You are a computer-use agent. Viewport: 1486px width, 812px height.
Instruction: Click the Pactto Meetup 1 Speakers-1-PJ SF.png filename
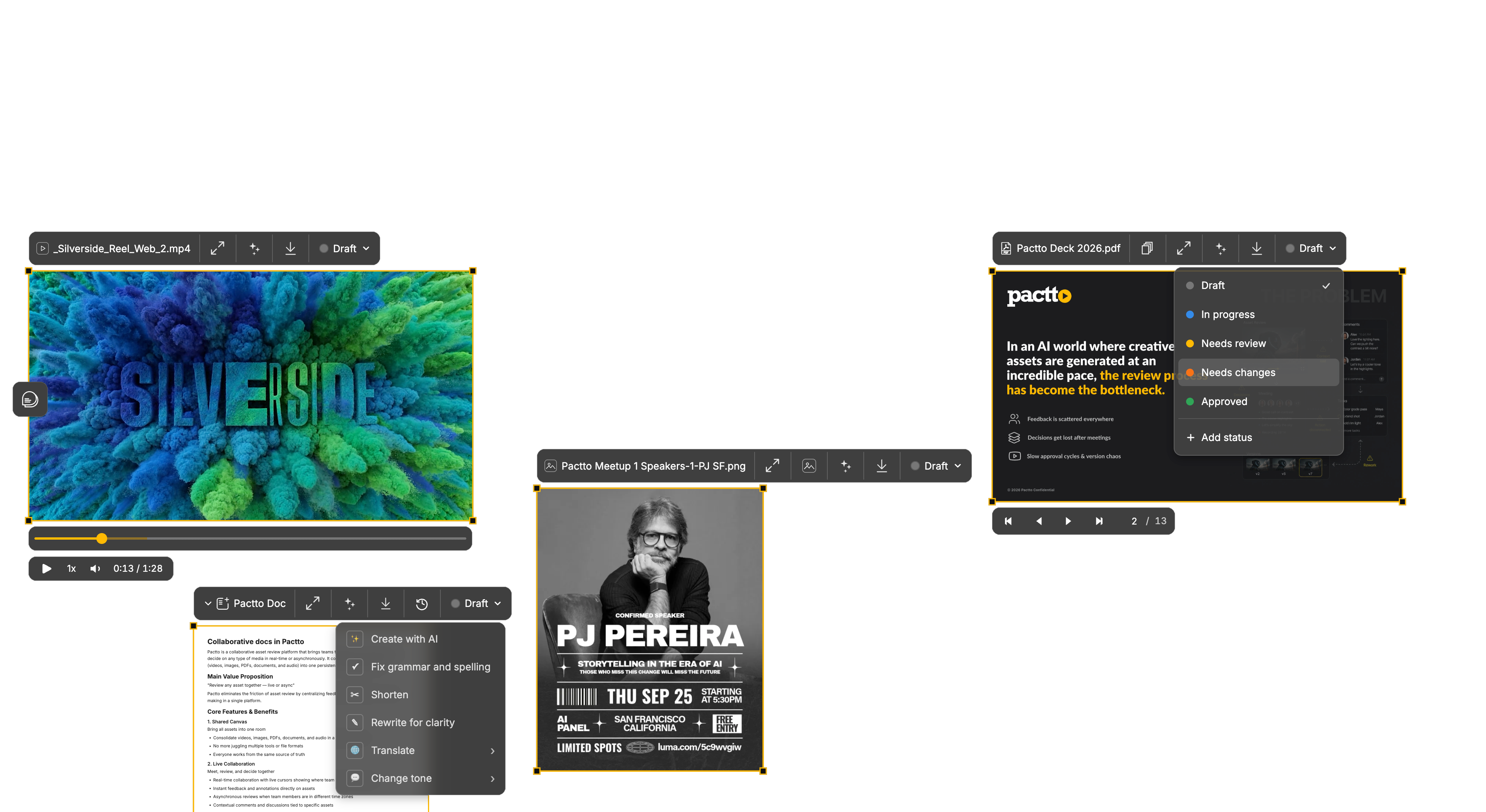(654, 466)
